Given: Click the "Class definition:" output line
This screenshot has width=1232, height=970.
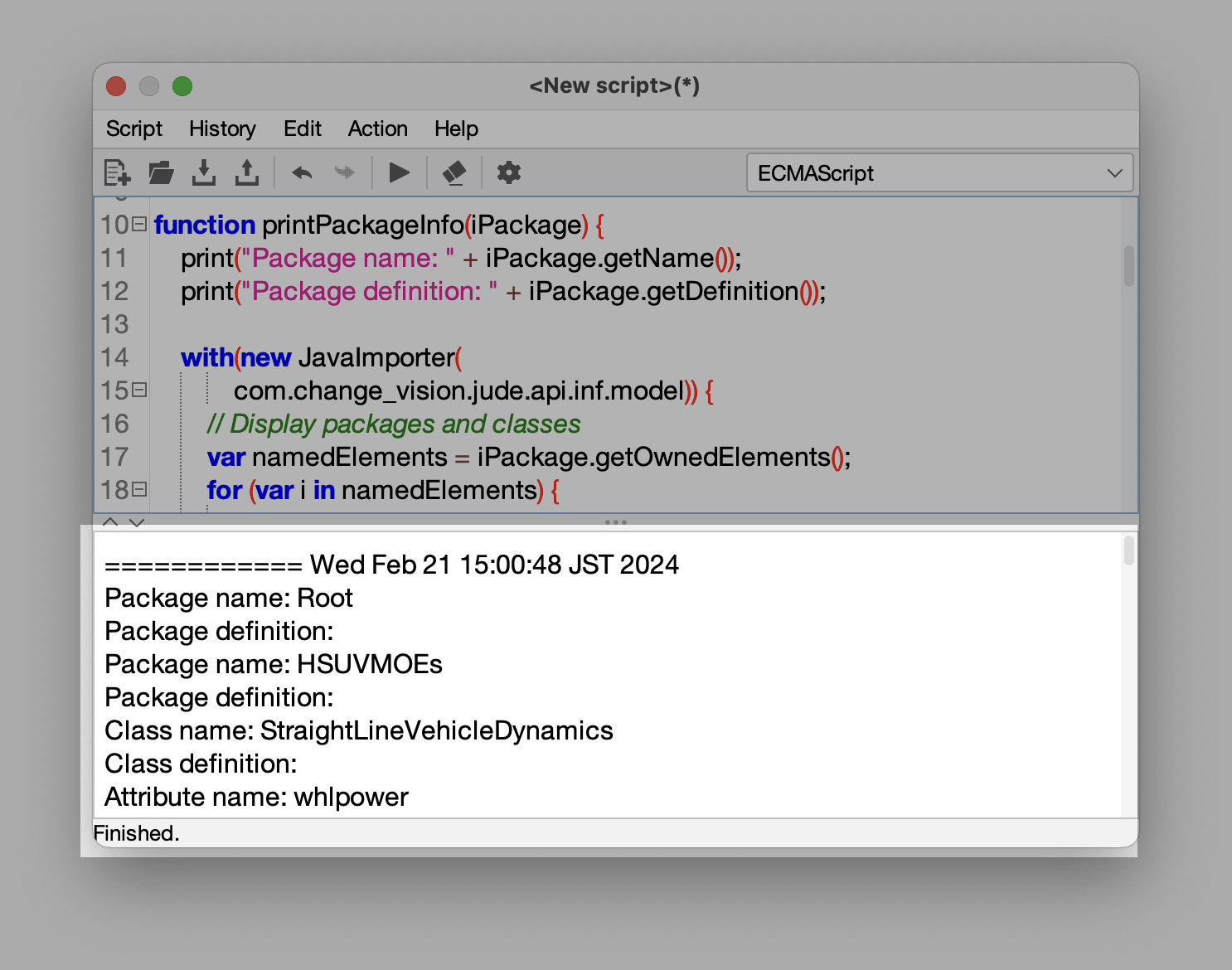Looking at the screenshot, I should [201, 764].
